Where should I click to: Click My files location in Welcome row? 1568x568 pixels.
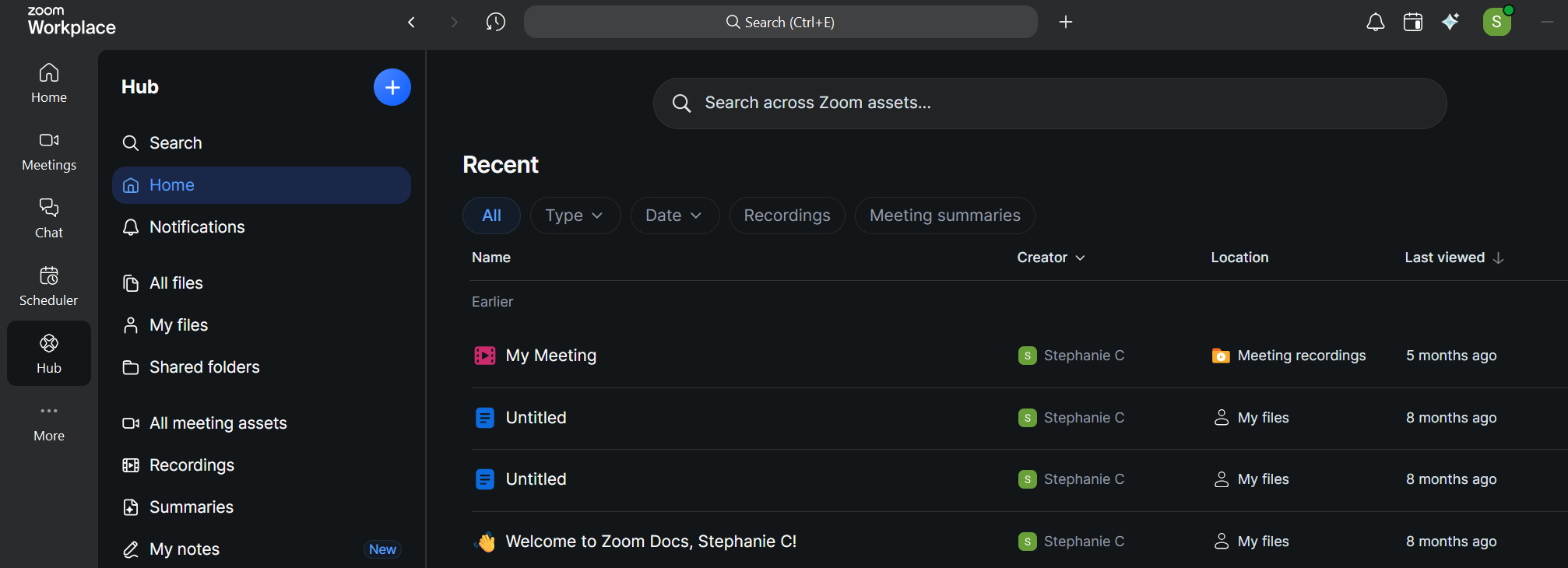(x=1251, y=542)
